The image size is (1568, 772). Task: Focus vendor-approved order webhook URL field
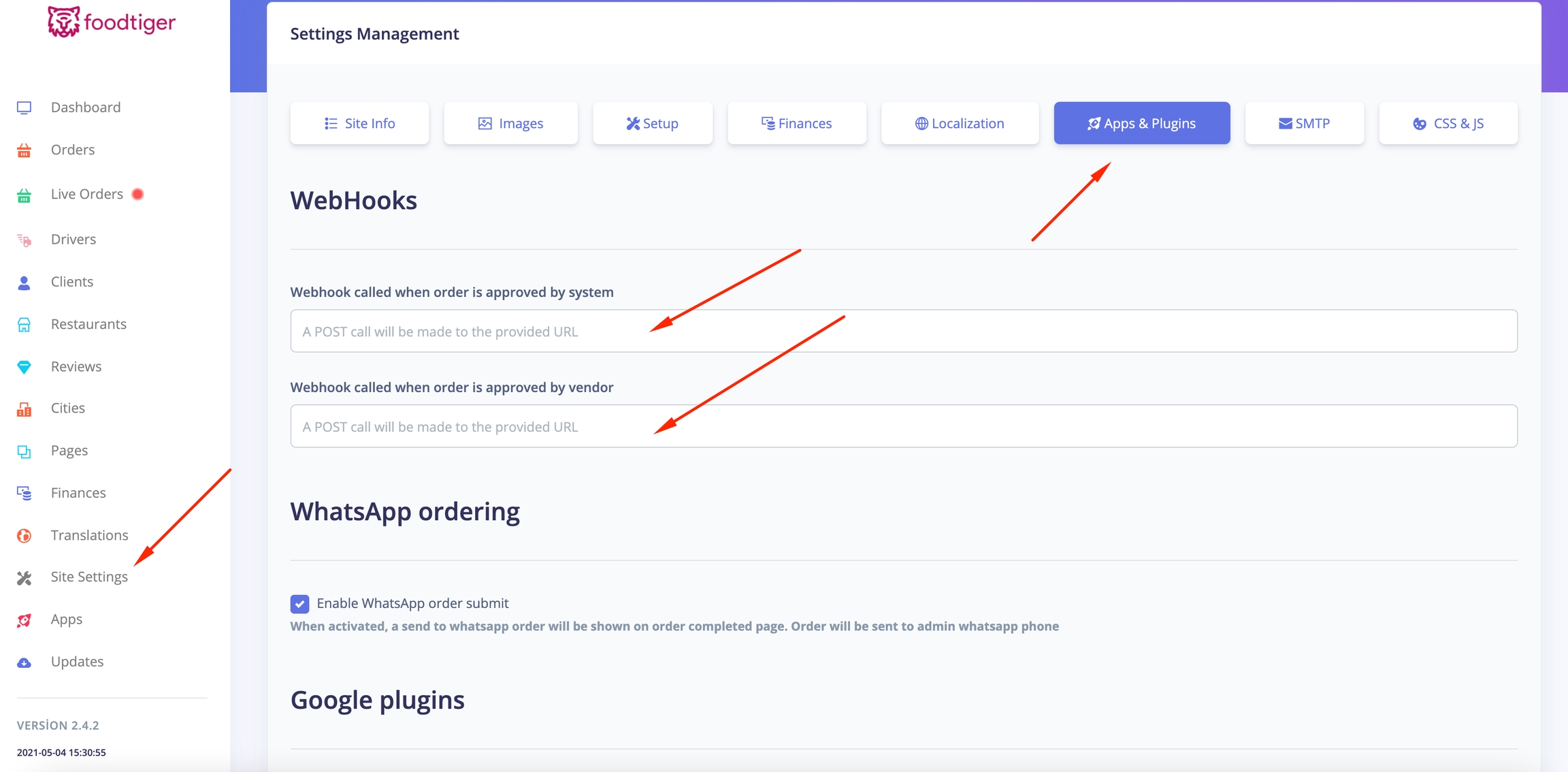[903, 427]
